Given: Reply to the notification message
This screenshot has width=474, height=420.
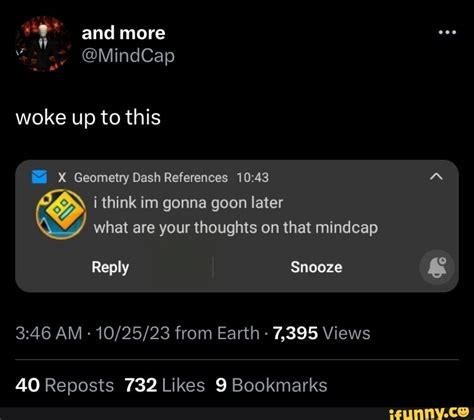Looking at the screenshot, I should (x=110, y=267).
